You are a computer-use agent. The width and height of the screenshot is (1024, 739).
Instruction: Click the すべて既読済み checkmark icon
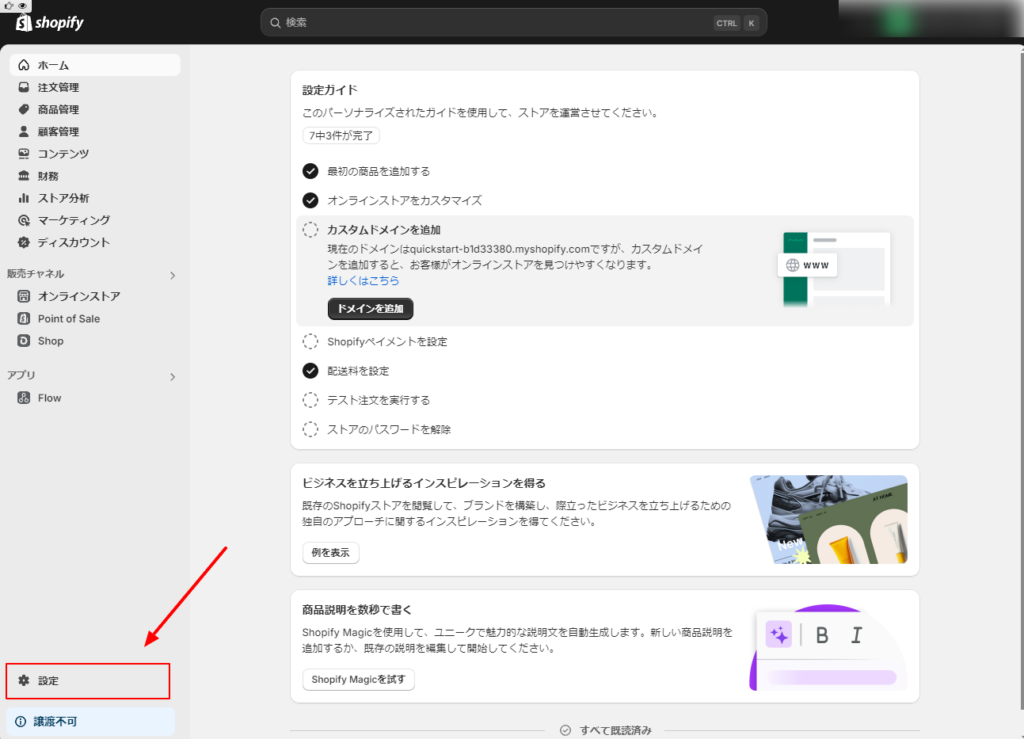click(566, 731)
